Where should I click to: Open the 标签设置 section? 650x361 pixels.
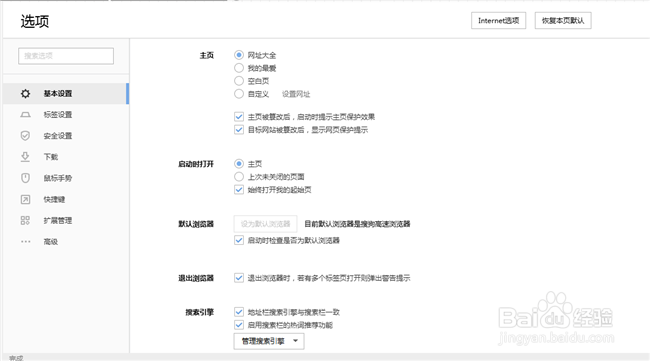(66, 115)
